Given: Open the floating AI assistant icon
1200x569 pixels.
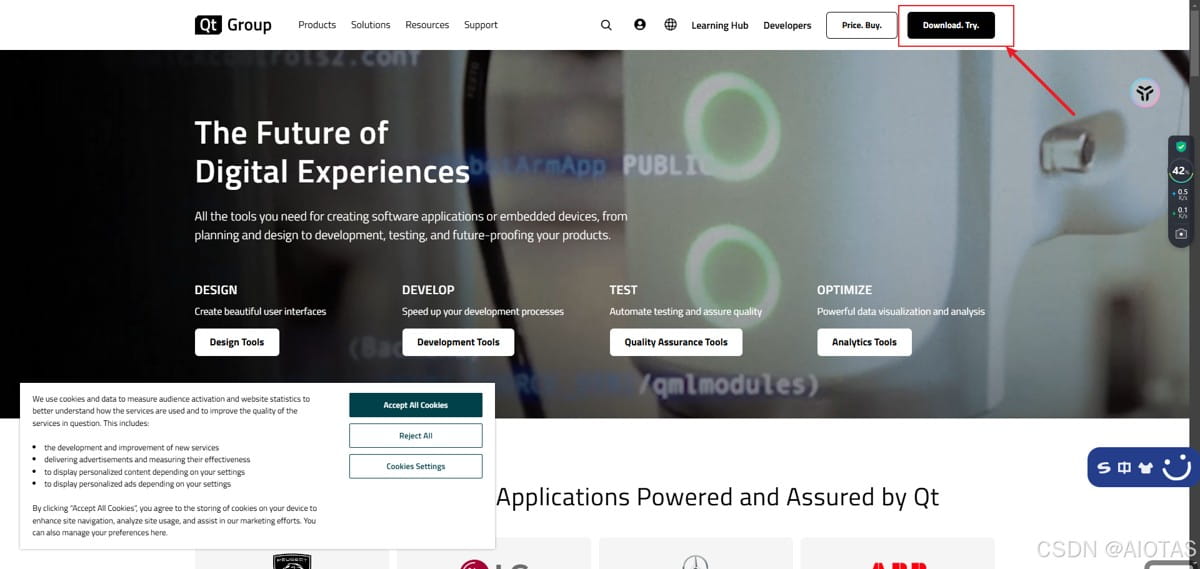Looking at the screenshot, I should (1145, 93).
